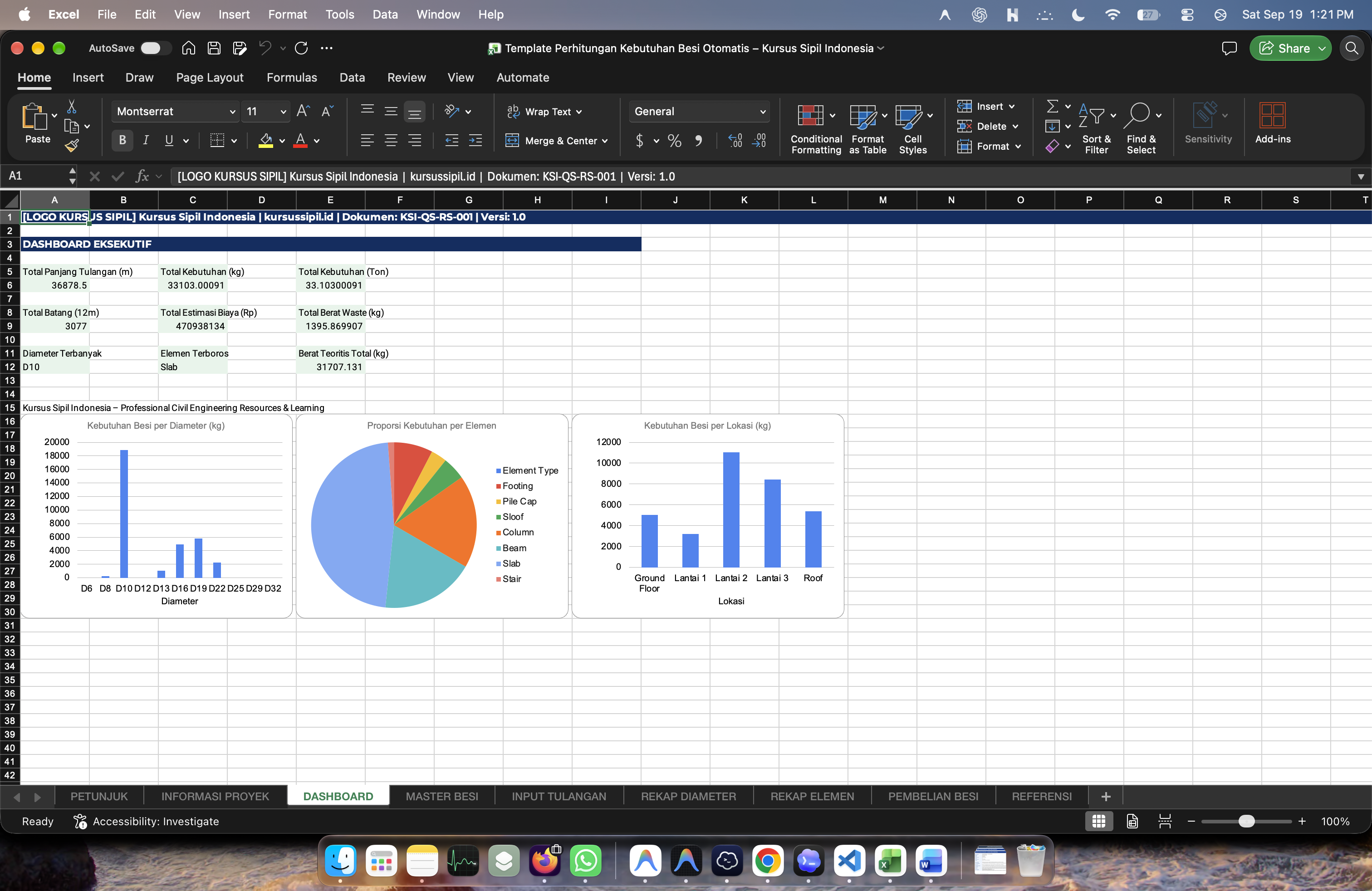
Task: Switch to the MASTER BESI sheet tab
Action: pos(441,796)
